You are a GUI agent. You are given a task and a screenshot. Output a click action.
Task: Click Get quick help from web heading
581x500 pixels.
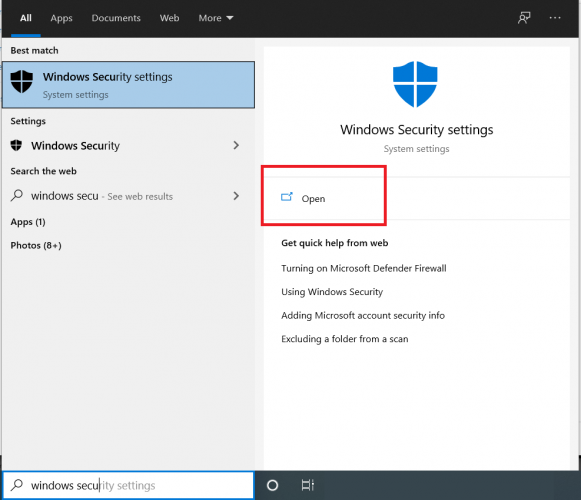335,243
